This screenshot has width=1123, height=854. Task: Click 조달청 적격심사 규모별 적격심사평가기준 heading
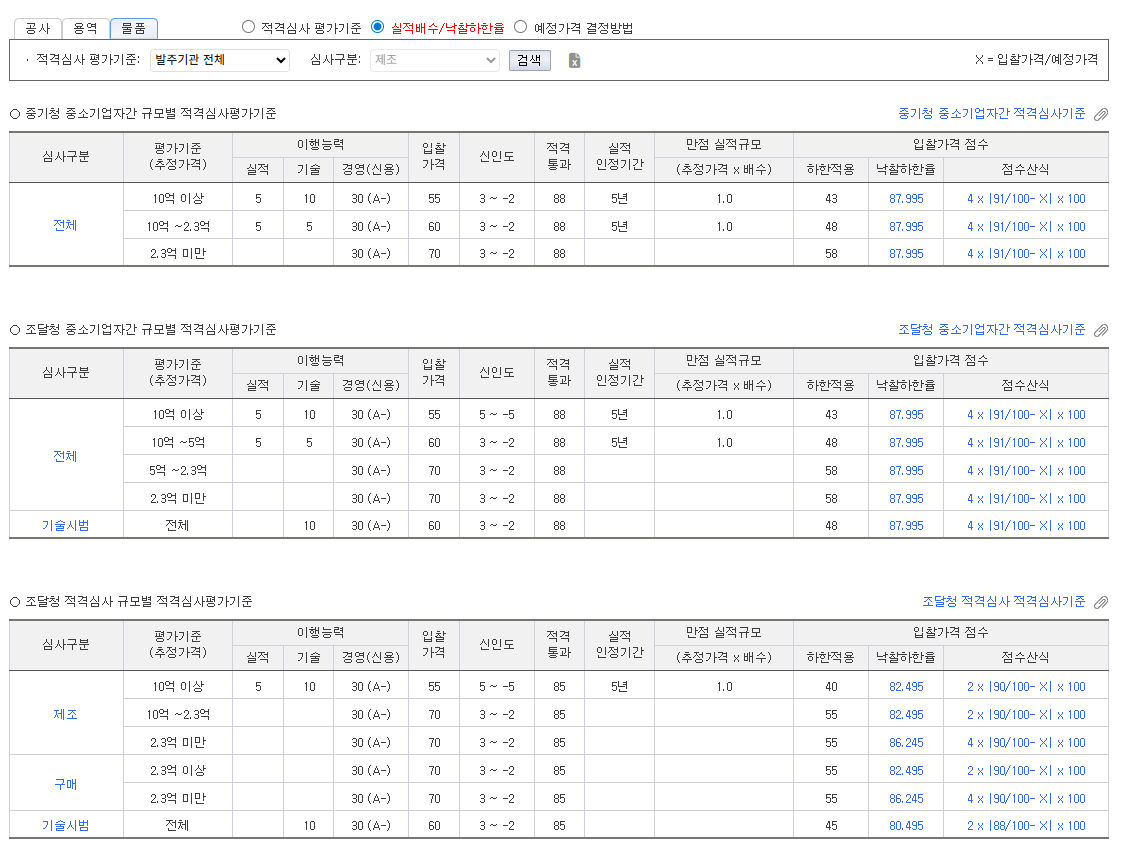pyautogui.click(x=139, y=601)
